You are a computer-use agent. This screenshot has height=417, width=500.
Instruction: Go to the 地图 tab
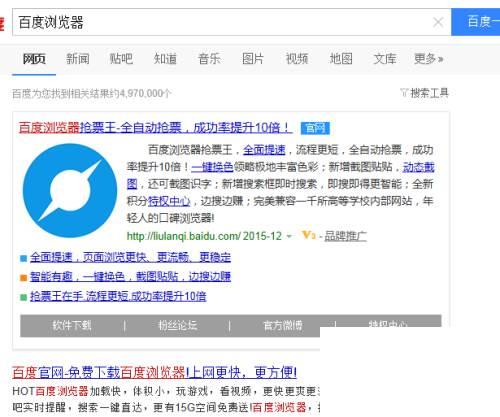[341, 59]
